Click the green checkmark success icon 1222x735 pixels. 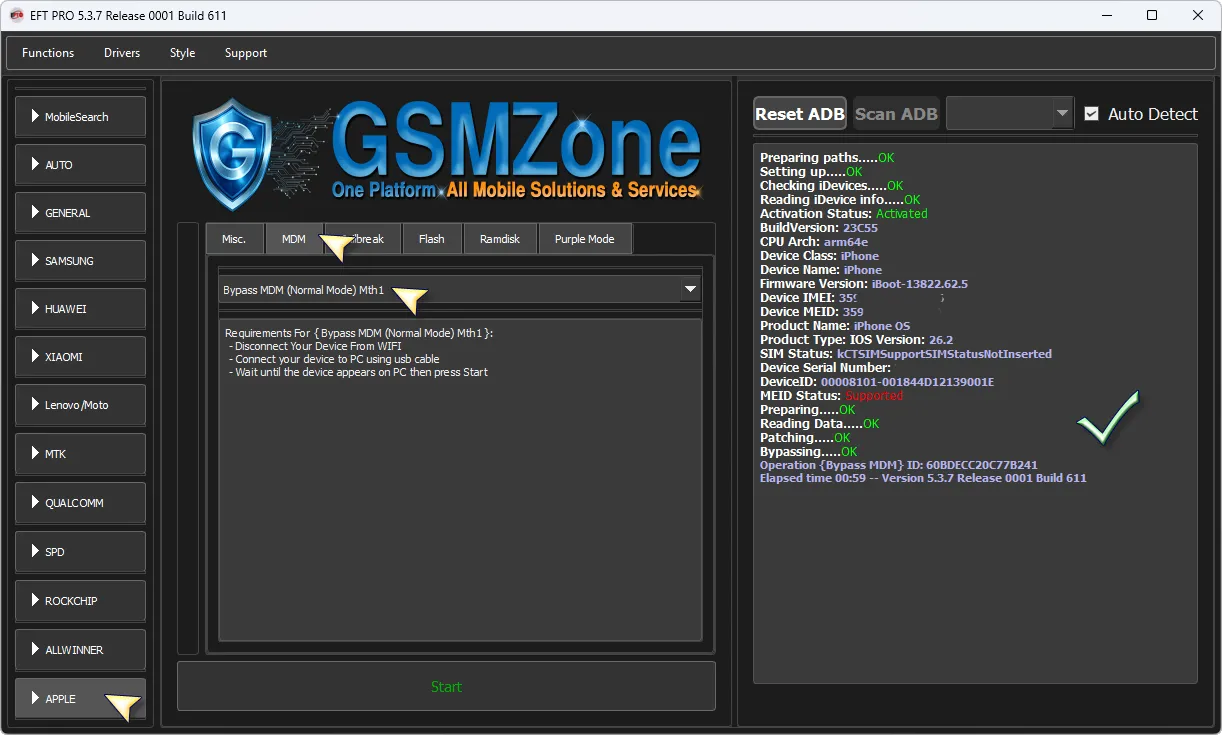click(x=1108, y=418)
